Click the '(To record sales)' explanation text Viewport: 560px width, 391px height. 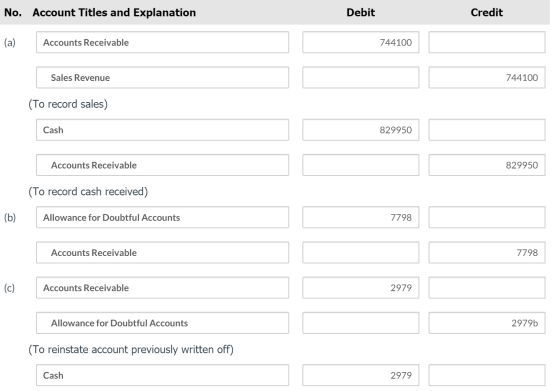pyautogui.click(x=68, y=104)
